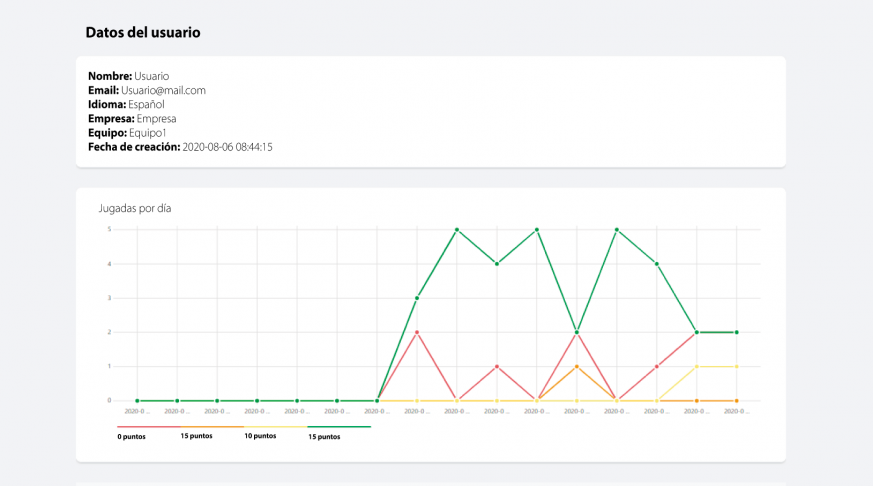The height and width of the screenshot is (486, 873).
Task: Click the final green point on the right
Action: coord(737,332)
